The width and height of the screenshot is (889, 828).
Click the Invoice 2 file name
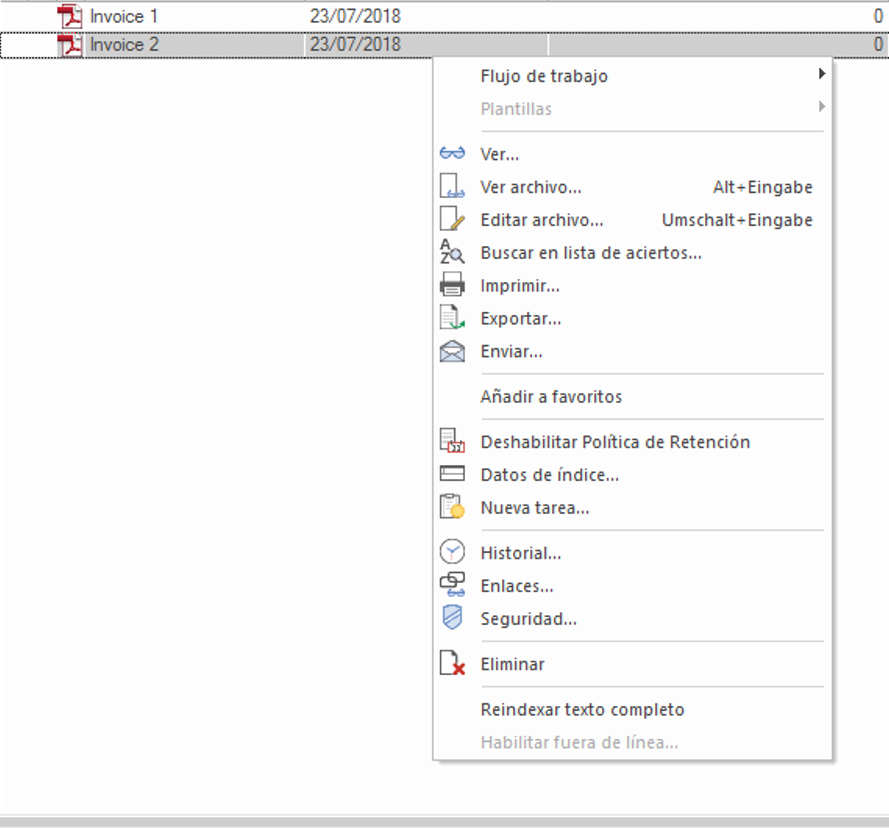pos(124,44)
